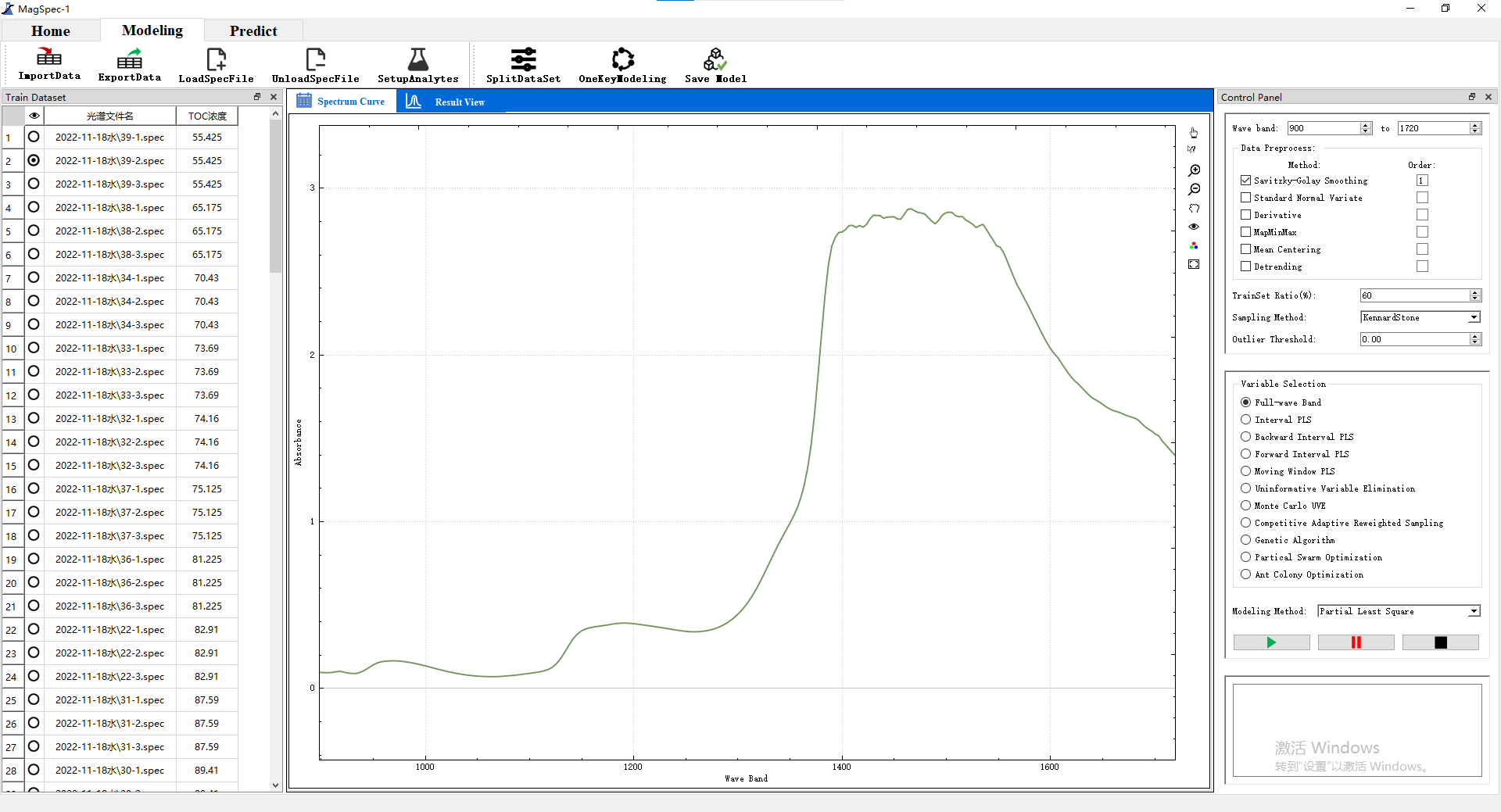Enable Detrending checkbox
The image size is (1501, 812).
coord(1246,266)
